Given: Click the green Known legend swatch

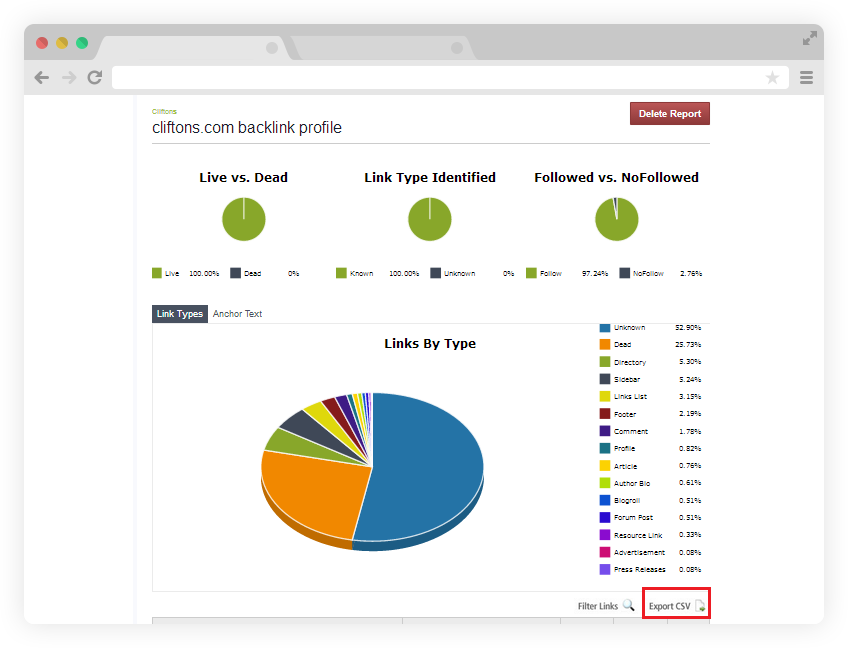Looking at the screenshot, I should coord(341,273).
